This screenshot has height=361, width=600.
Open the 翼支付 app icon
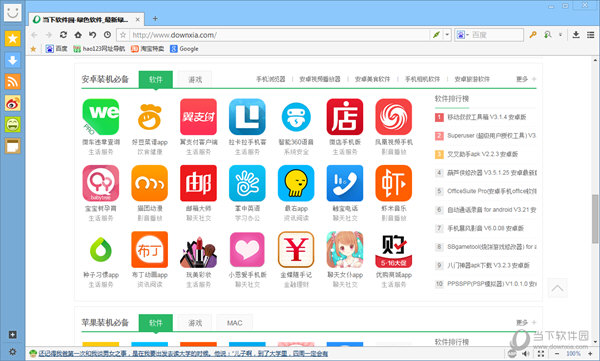[198, 117]
